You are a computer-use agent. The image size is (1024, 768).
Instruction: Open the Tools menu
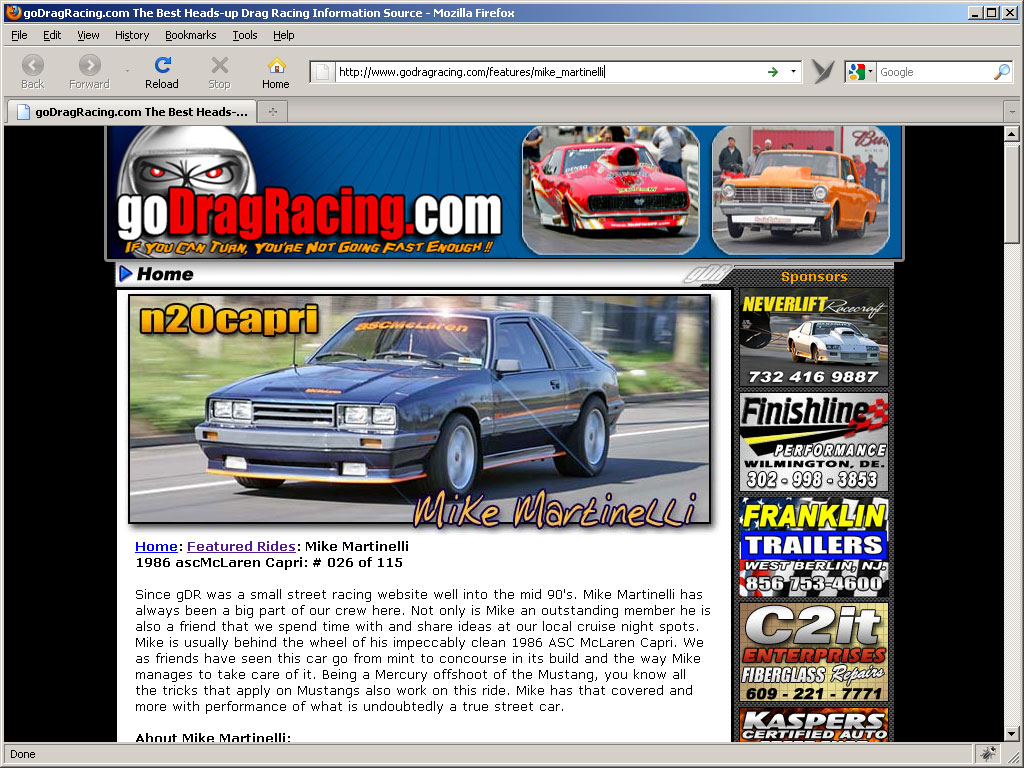(245, 35)
